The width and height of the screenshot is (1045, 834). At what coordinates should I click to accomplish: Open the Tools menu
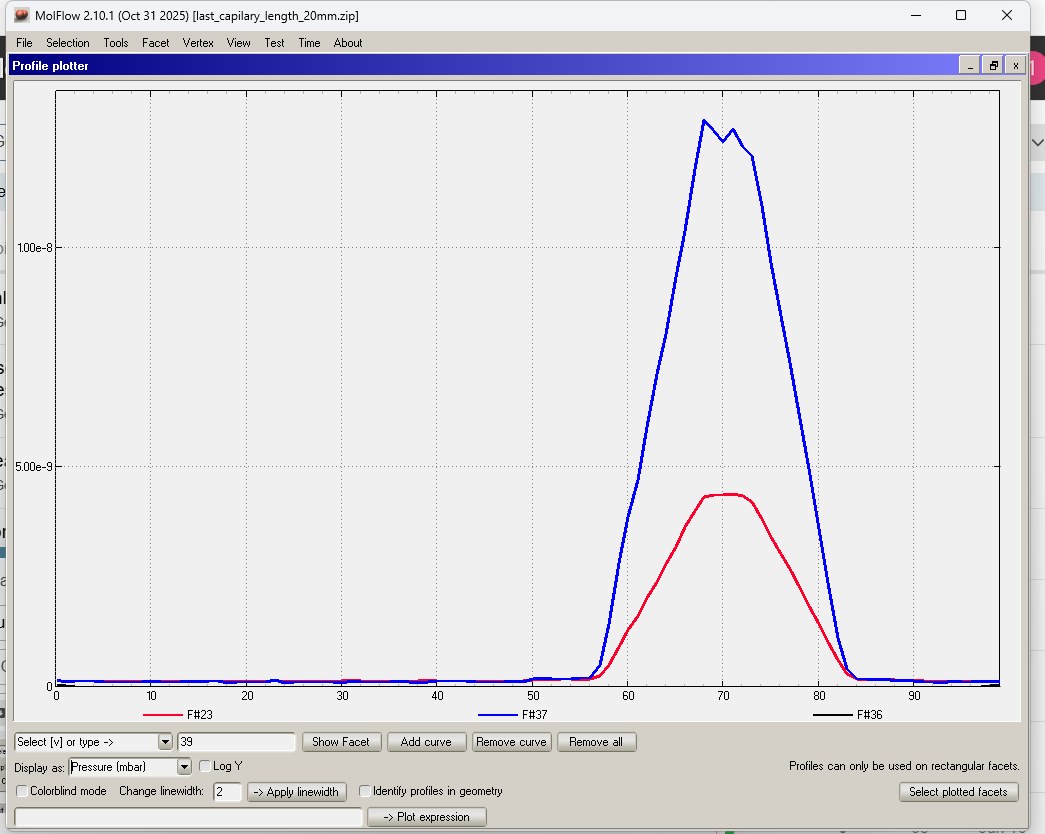116,43
